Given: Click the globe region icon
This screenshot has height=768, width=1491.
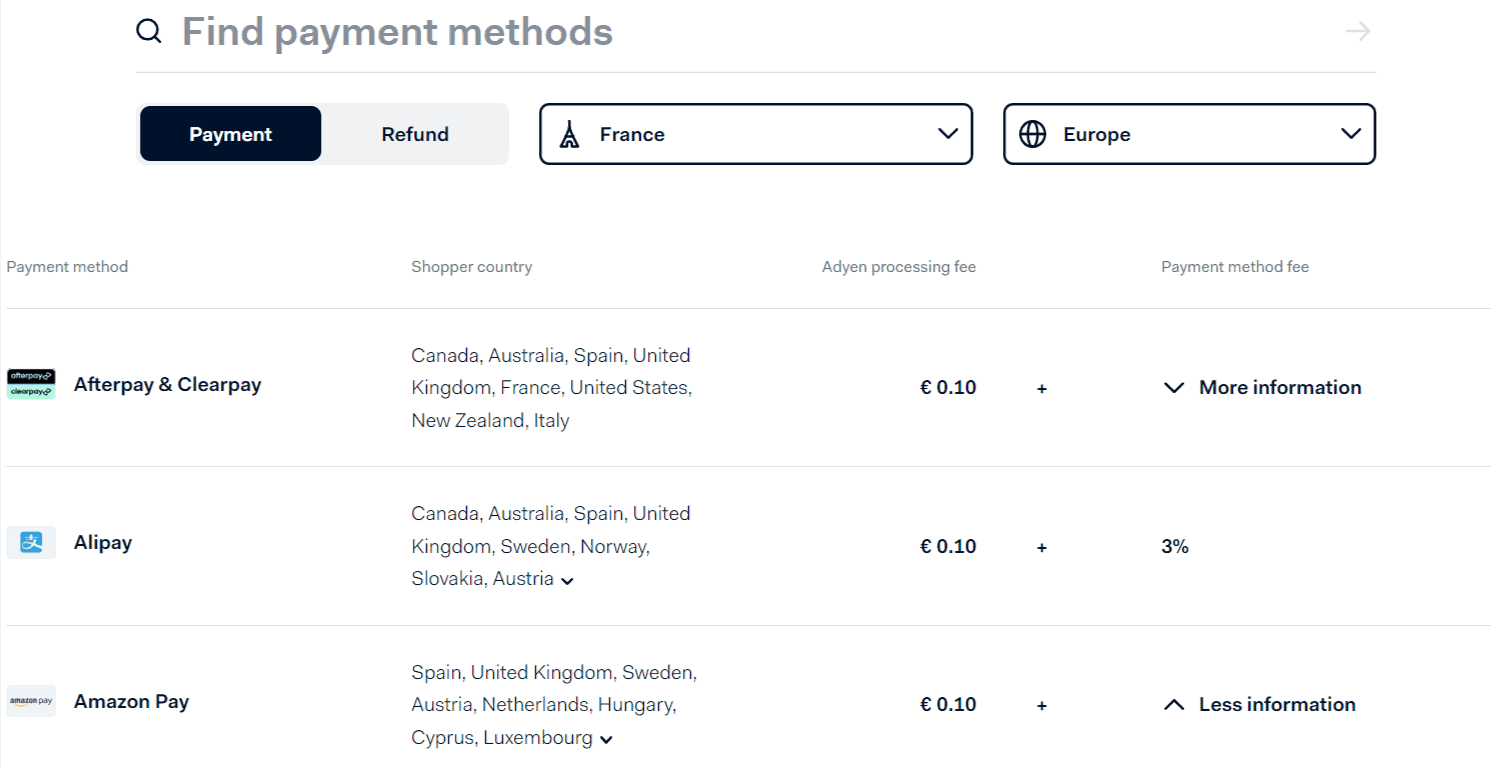Looking at the screenshot, I should click(1032, 133).
